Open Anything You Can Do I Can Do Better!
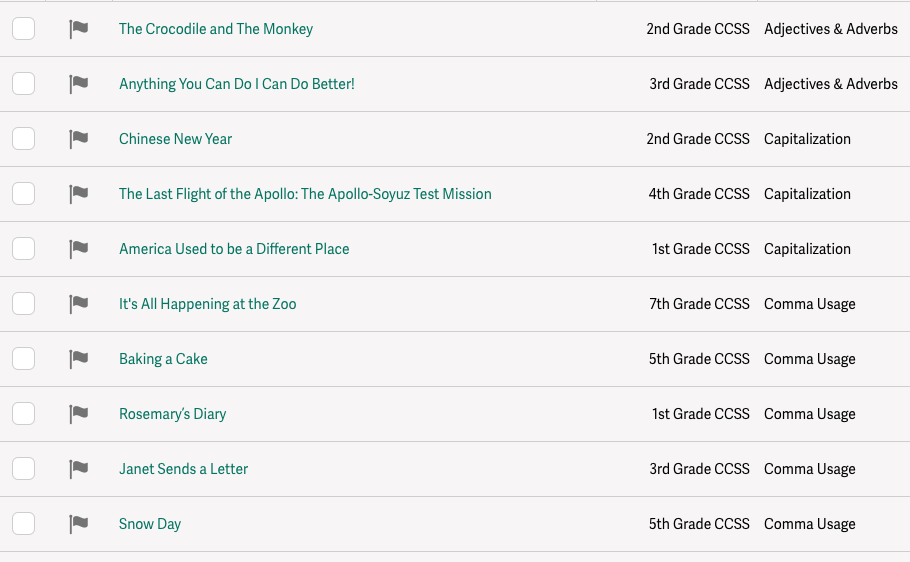Image resolution: width=910 pixels, height=562 pixels. (x=237, y=84)
